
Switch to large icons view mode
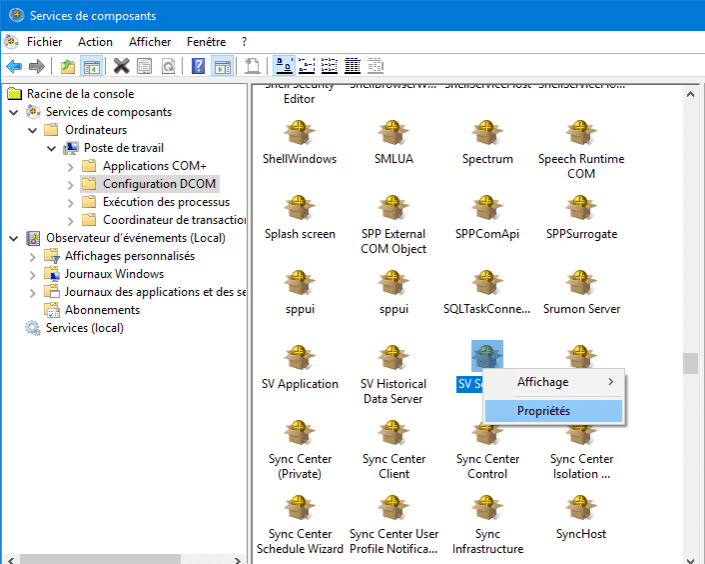coord(284,66)
